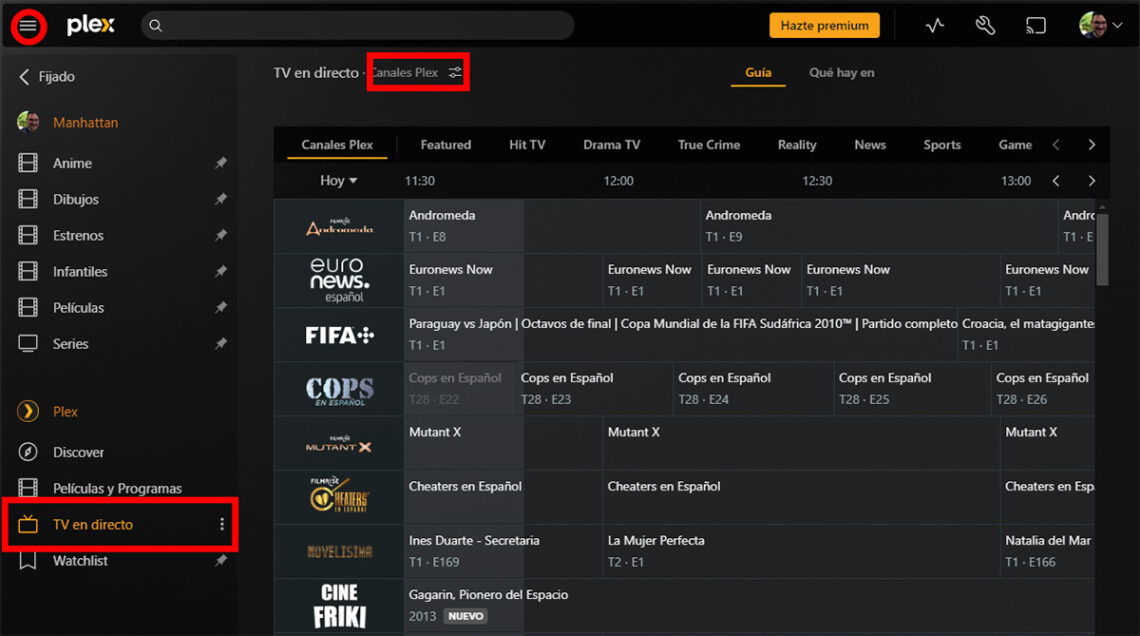Screen dimensions: 1140x636
Task: Switch to the Qué hay en tab
Action: [x=841, y=73]
